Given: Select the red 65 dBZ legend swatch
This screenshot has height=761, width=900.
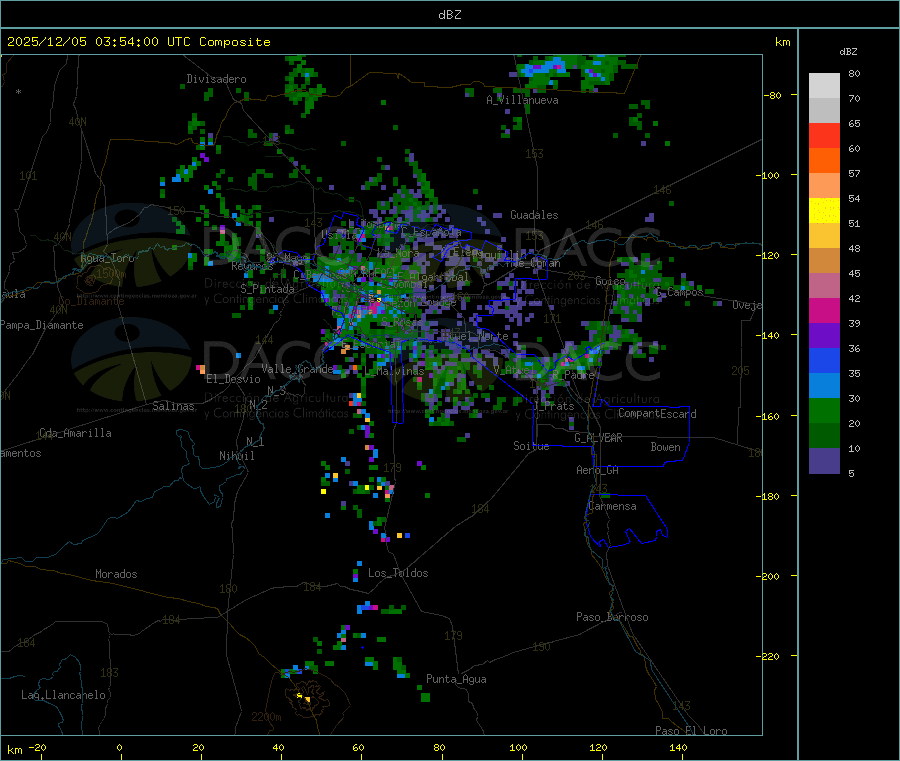Looking at the screenshot, I should point(824,135).
